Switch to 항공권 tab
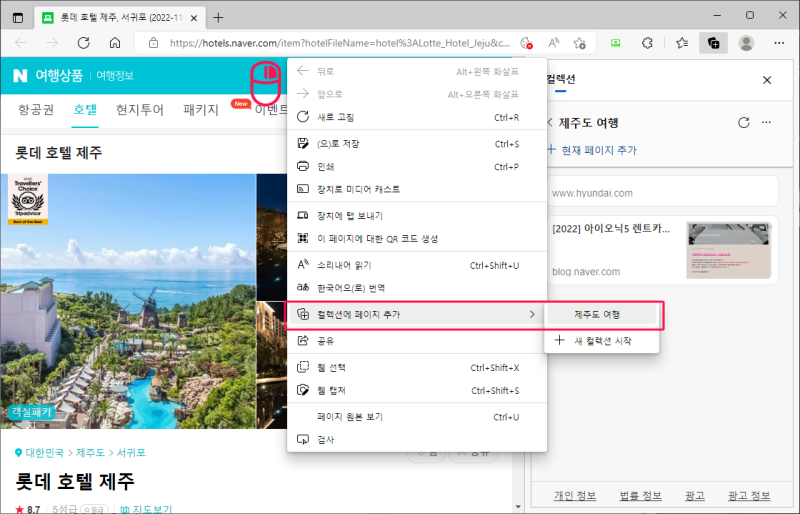Viewport: 800px width, 514px height. click(x=36, y=110)
